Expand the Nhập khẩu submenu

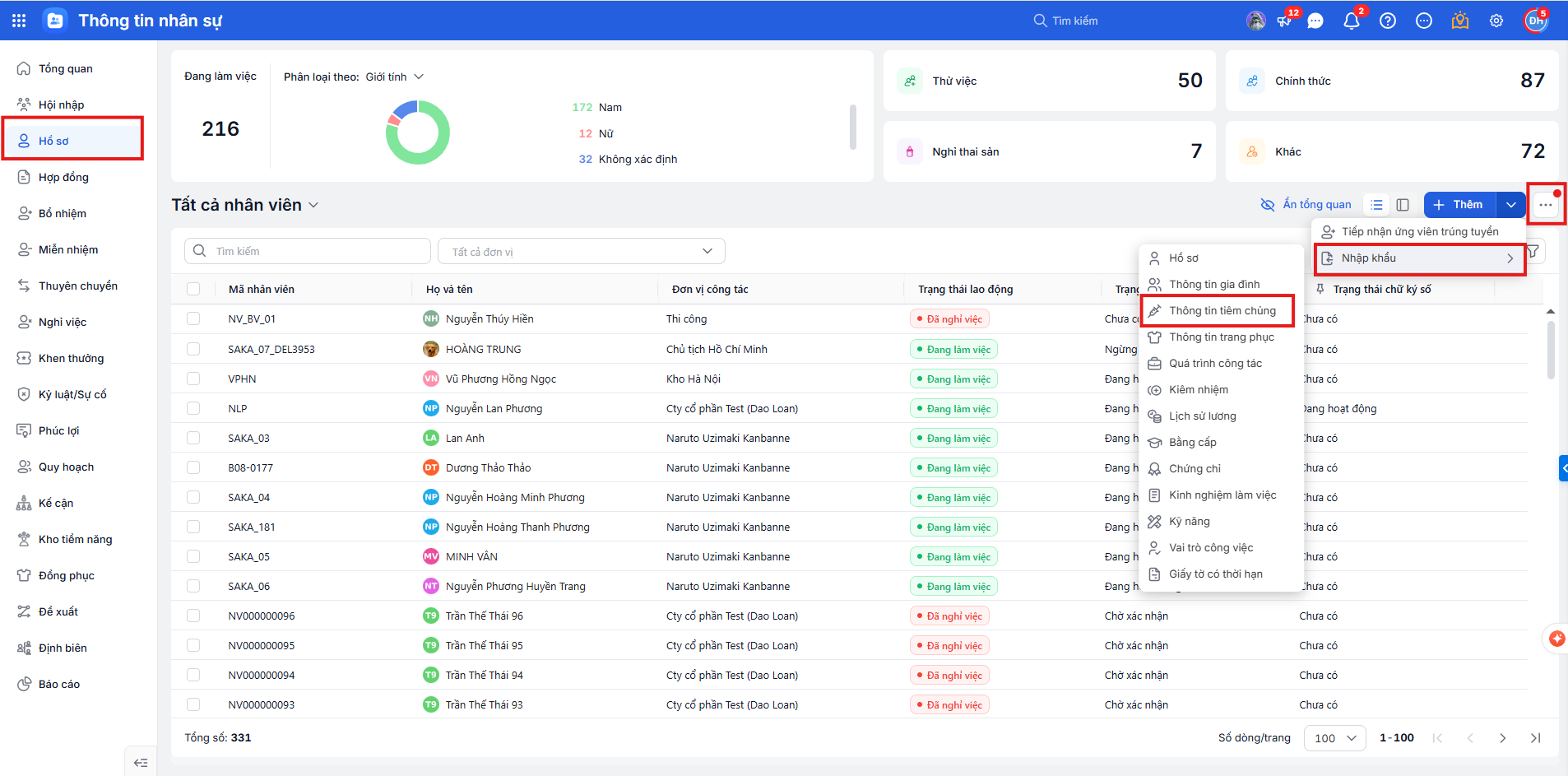click(1420, 258)
